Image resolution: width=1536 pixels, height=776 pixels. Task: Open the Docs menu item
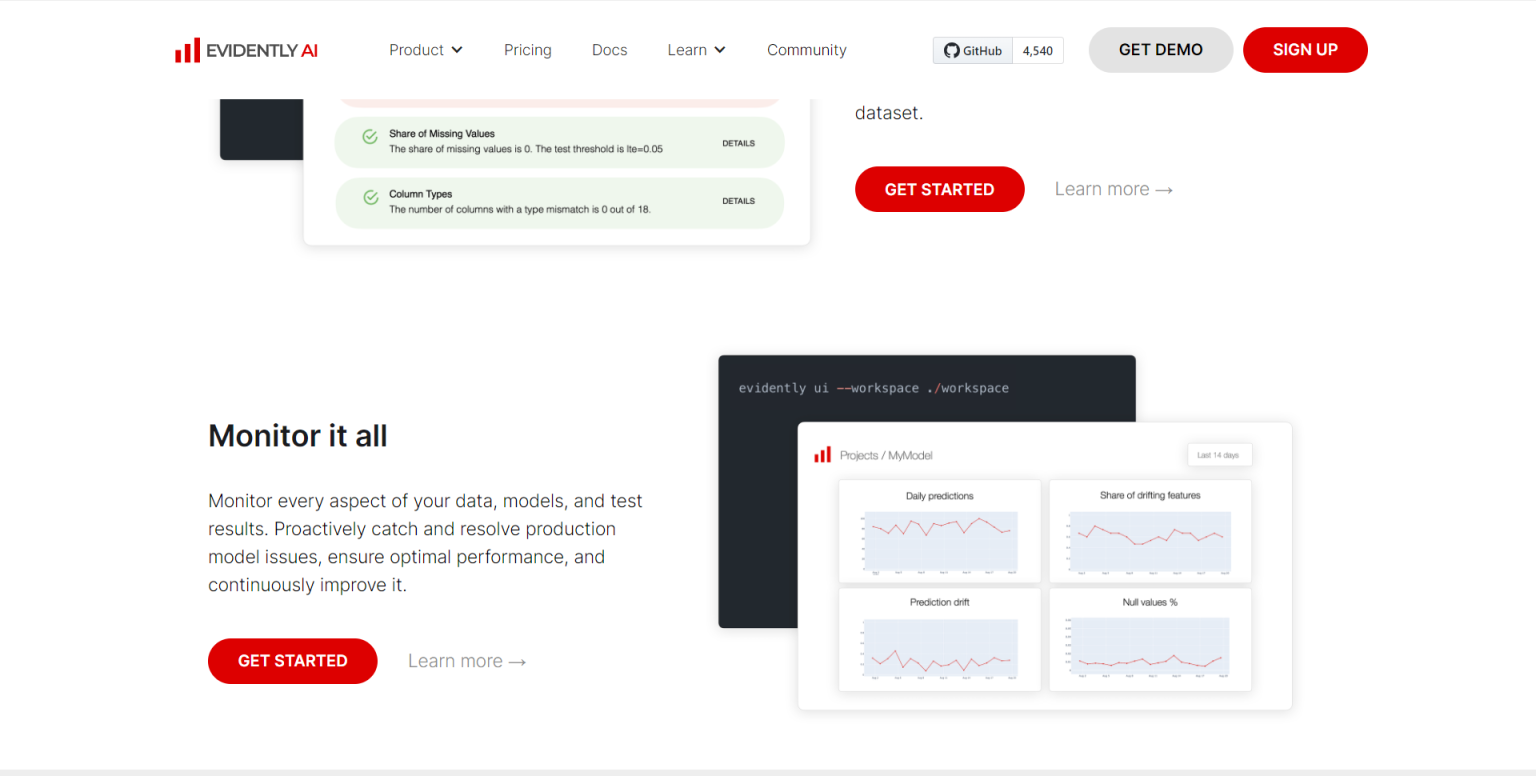[610, 50]
